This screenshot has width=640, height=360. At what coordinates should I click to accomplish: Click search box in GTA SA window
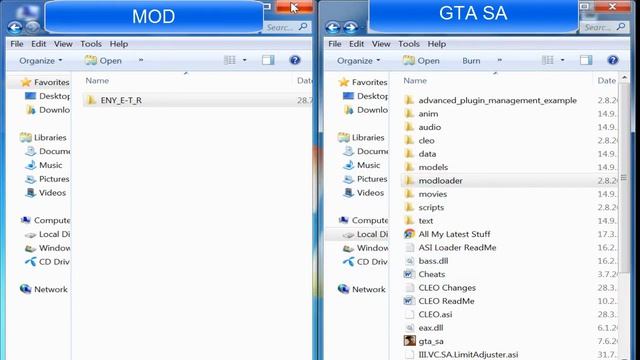click(x=604, y=27)
